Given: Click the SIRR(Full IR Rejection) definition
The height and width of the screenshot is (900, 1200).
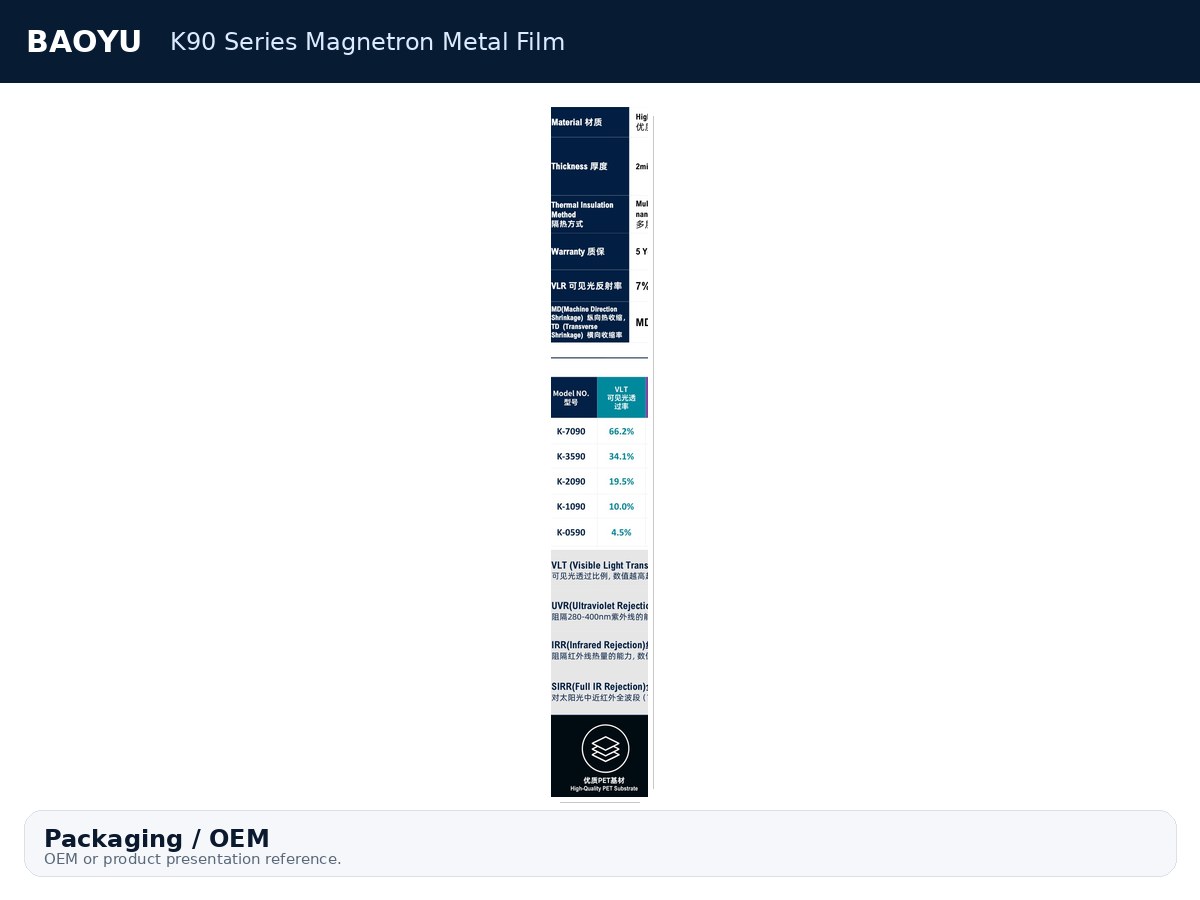Looking at the screenshot, I should tap(599, 692).
